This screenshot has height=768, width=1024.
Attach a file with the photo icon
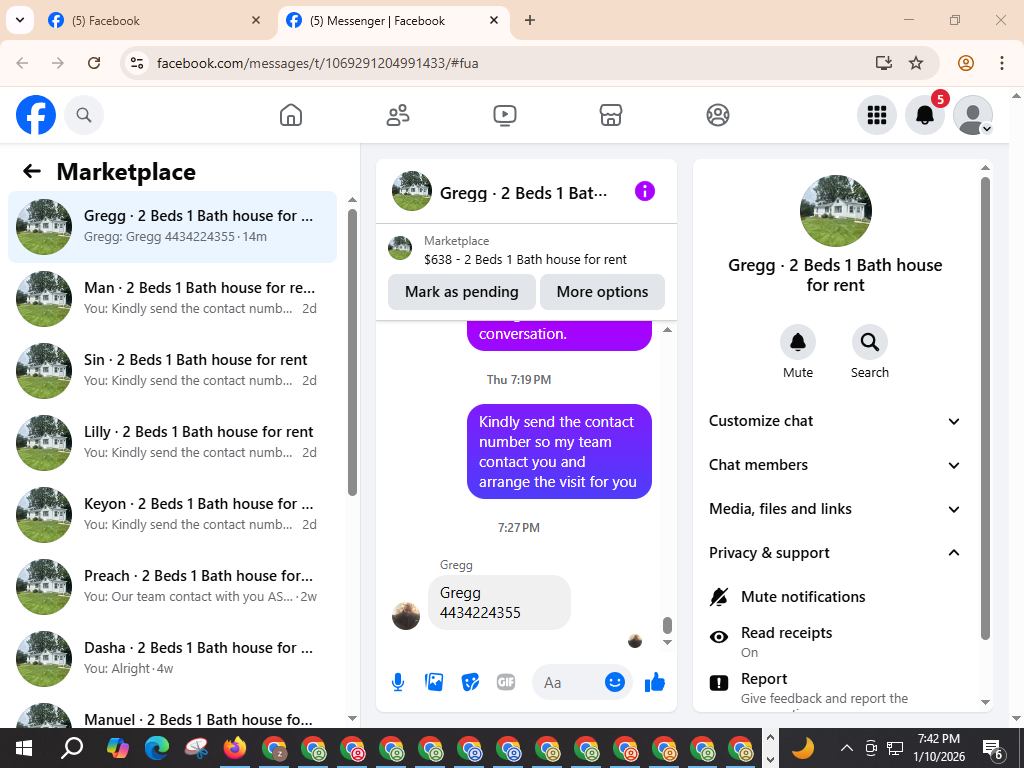434,682
